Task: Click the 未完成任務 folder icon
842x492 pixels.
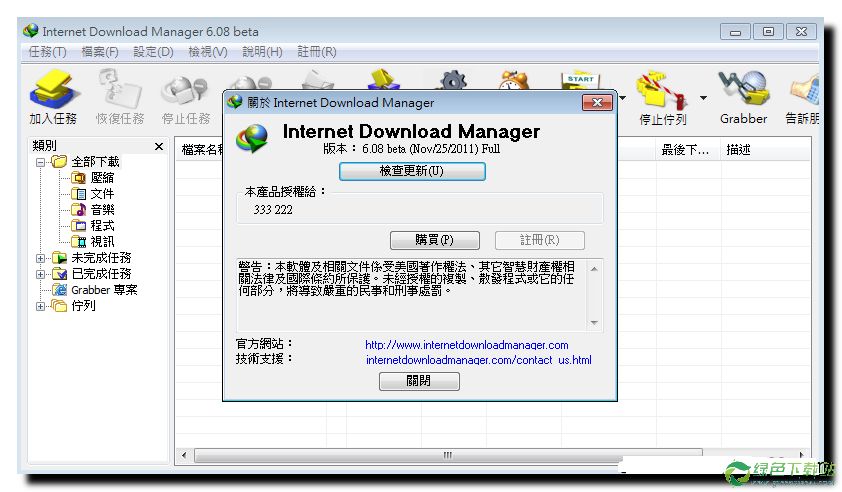Action: 59,258
